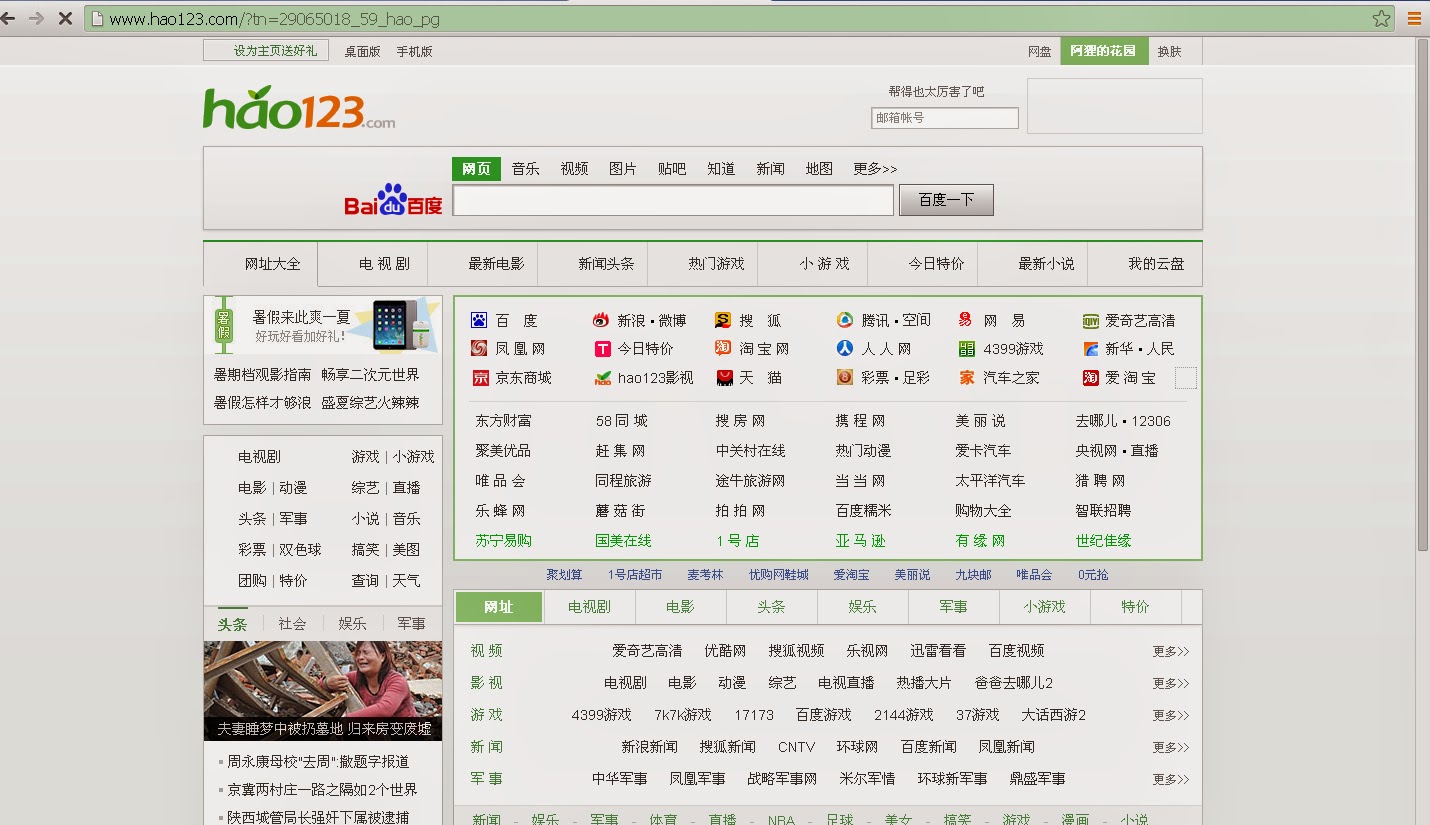Screen dimensions: 1430x825
Task: Open the 聚划算 link
Action: click(564, 575)
